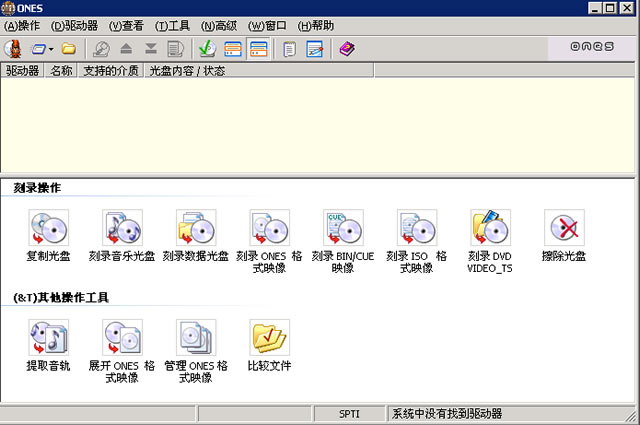Click the 刻录操作 section heading
640x425 pixels.
pyautogui.click(x=37, y=188)
